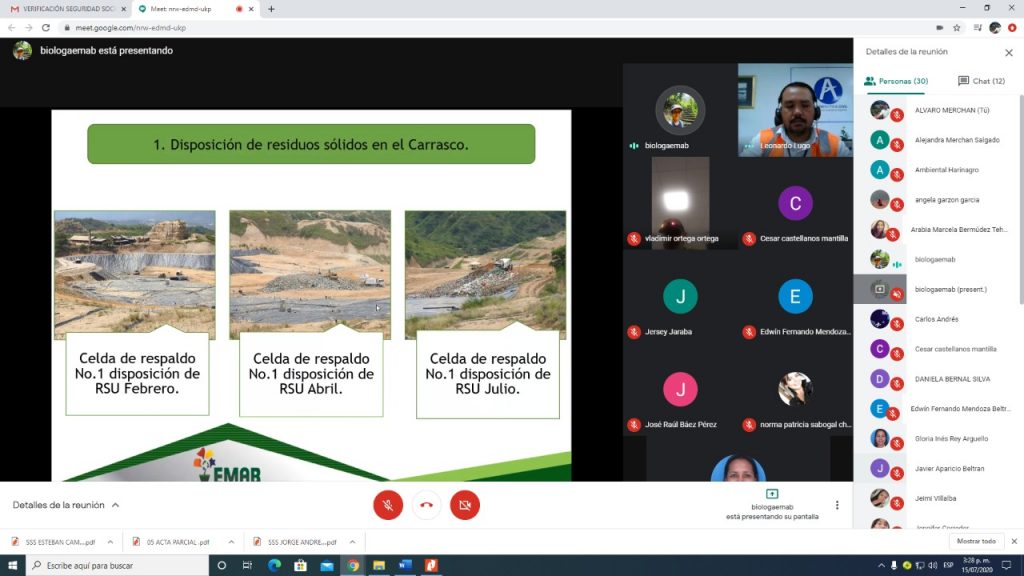Open a new browser tab
Viewport: 1024px width, 576px height.
271,9
